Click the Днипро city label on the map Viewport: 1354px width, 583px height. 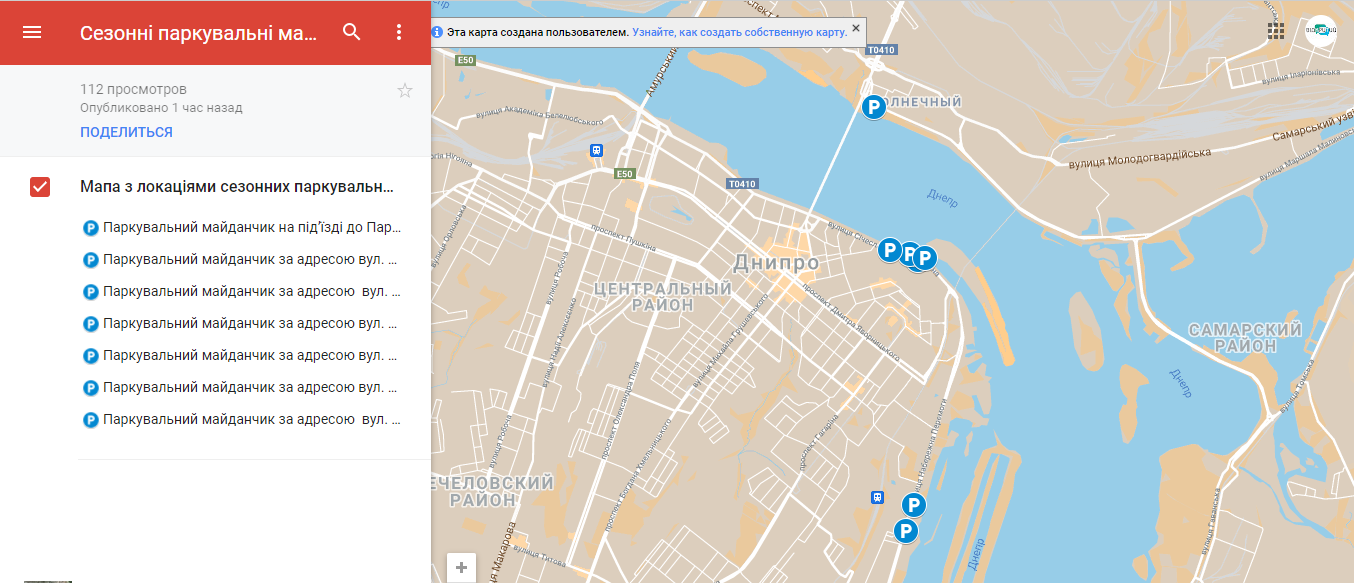click(776, 264)
